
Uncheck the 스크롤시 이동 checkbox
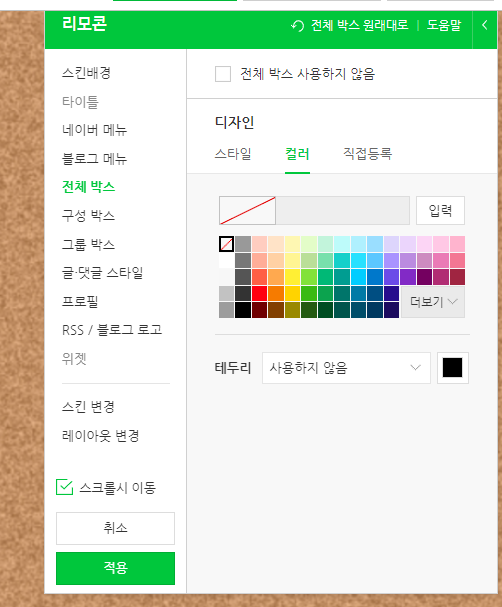(64, 487)
